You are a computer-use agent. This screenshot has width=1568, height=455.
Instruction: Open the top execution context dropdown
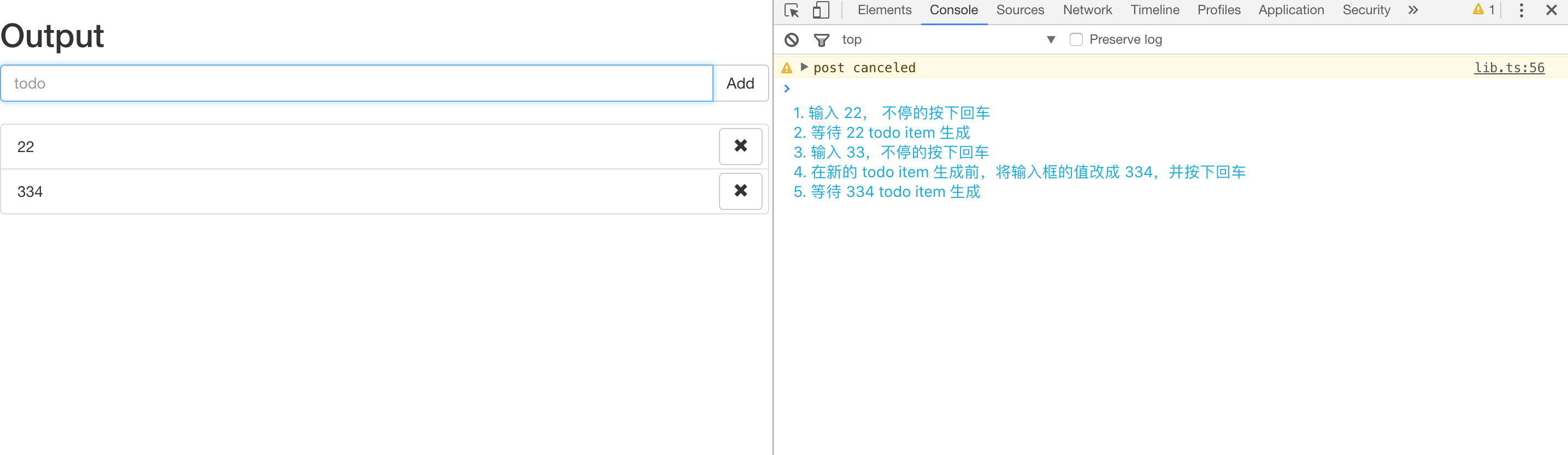(947, 39)
